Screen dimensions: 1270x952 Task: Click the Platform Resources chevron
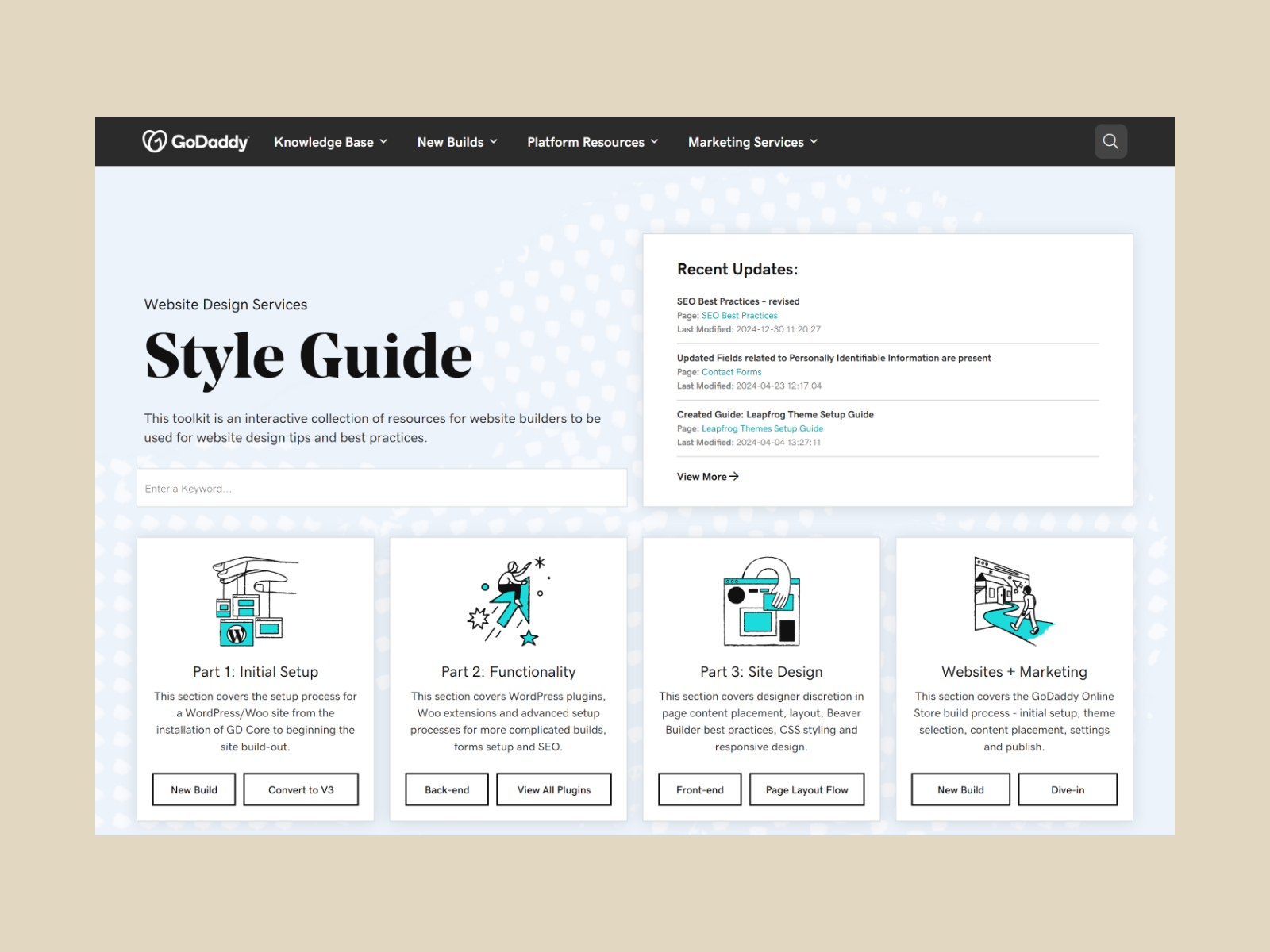click(x=654, y=142)
